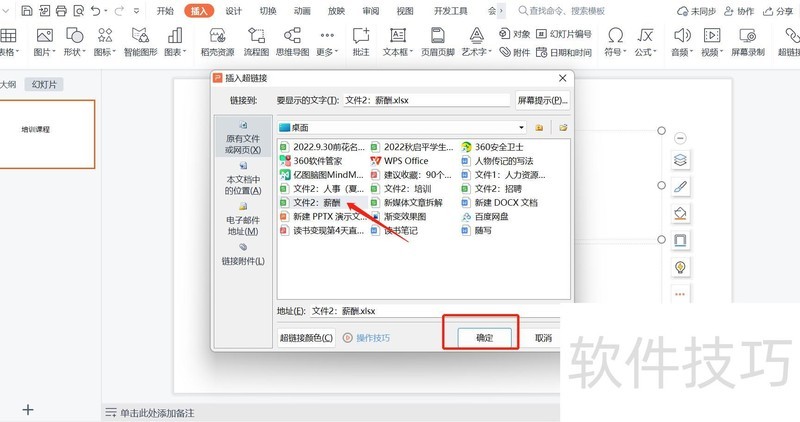Insert a 公式 formula

645,42
